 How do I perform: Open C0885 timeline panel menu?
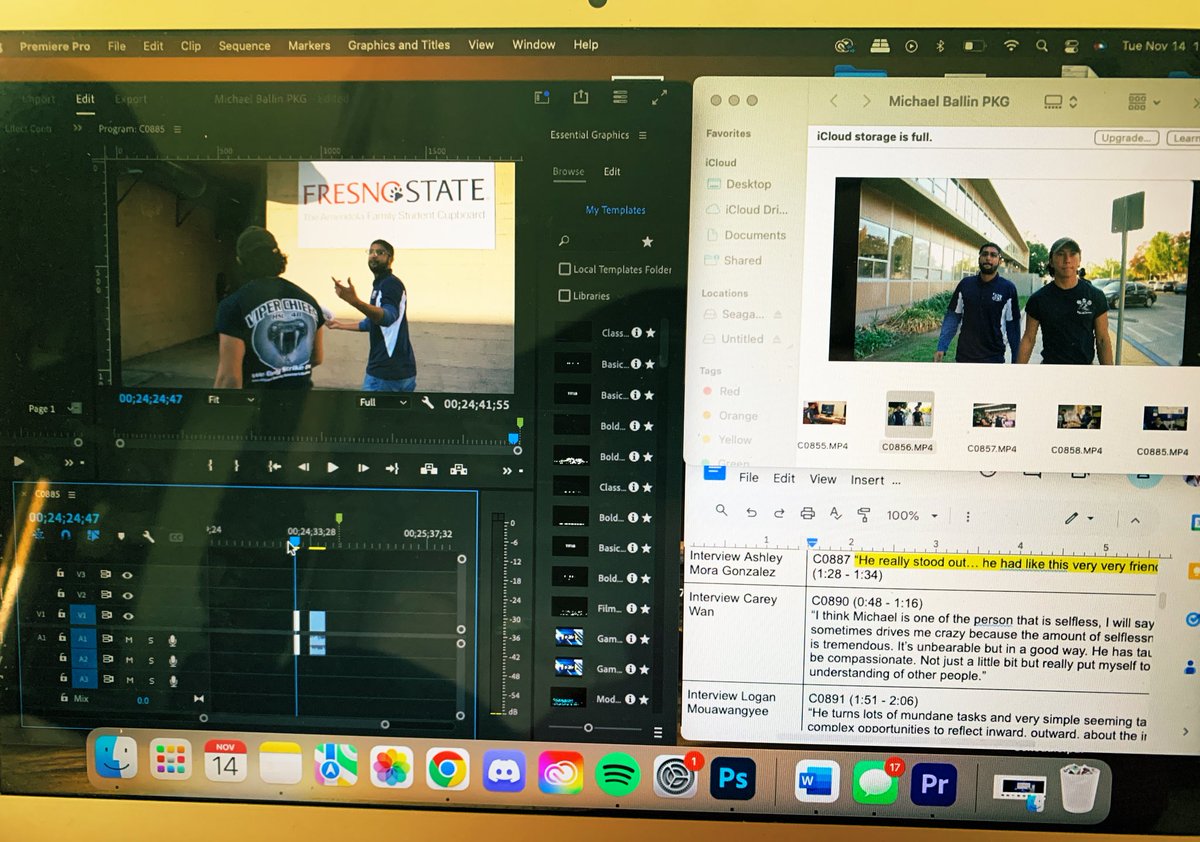(x=71, y=493)
